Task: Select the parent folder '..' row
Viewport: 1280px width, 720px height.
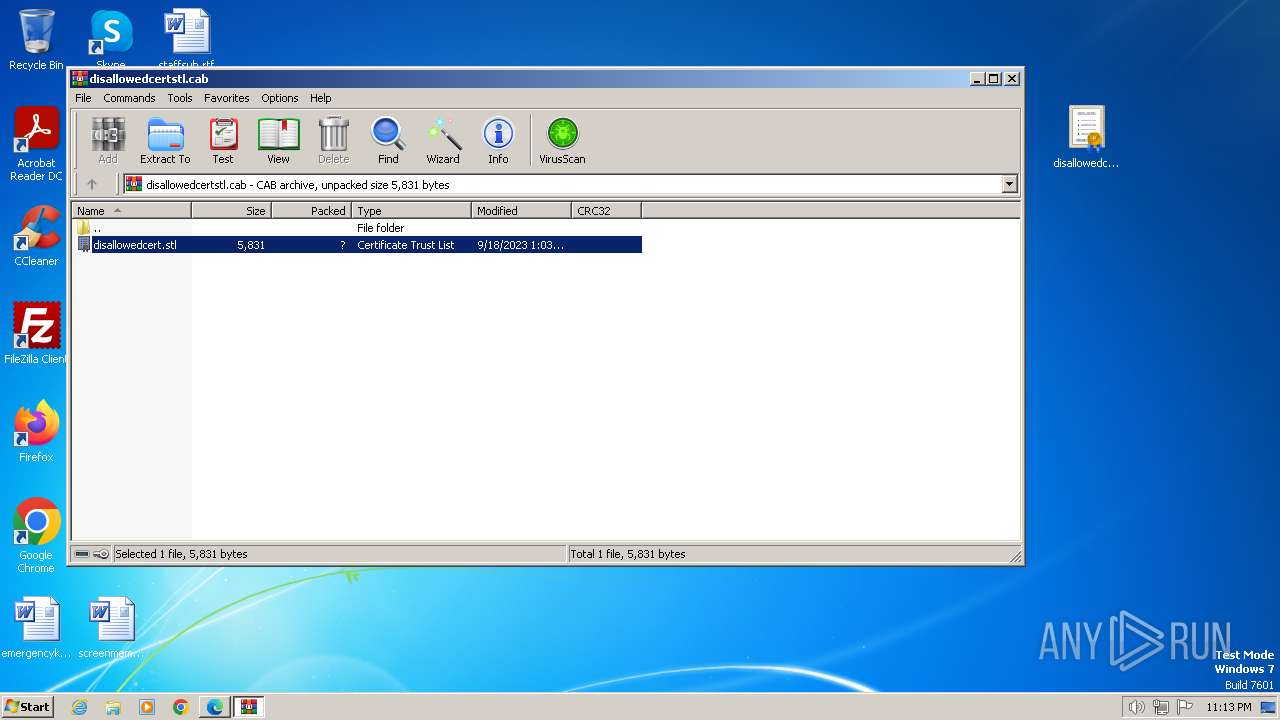Action: point(357,228)
